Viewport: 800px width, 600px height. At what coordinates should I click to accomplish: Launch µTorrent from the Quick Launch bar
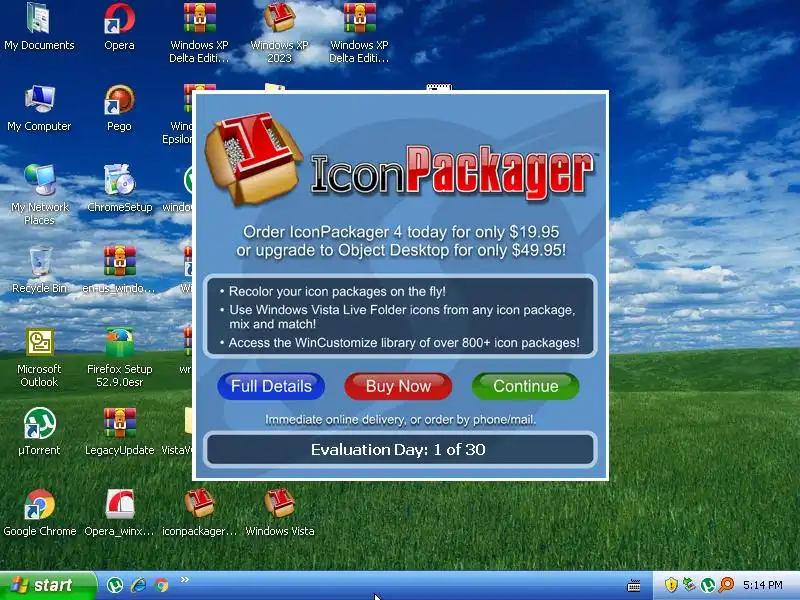115,585
